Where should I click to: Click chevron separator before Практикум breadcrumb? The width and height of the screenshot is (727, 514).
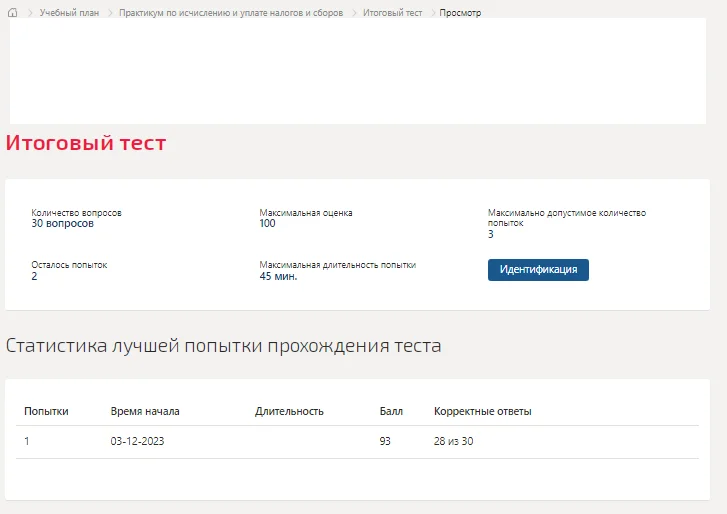pyautogui.click(x=110, y=13)
